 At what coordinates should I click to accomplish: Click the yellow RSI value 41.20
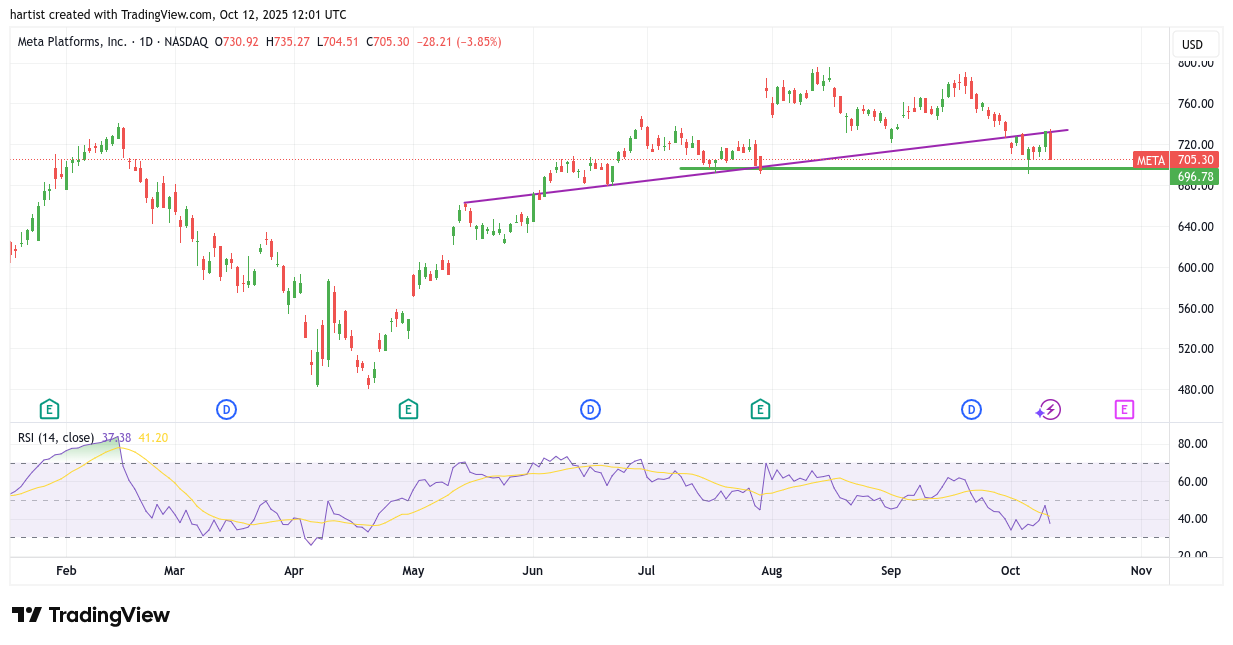152,438
